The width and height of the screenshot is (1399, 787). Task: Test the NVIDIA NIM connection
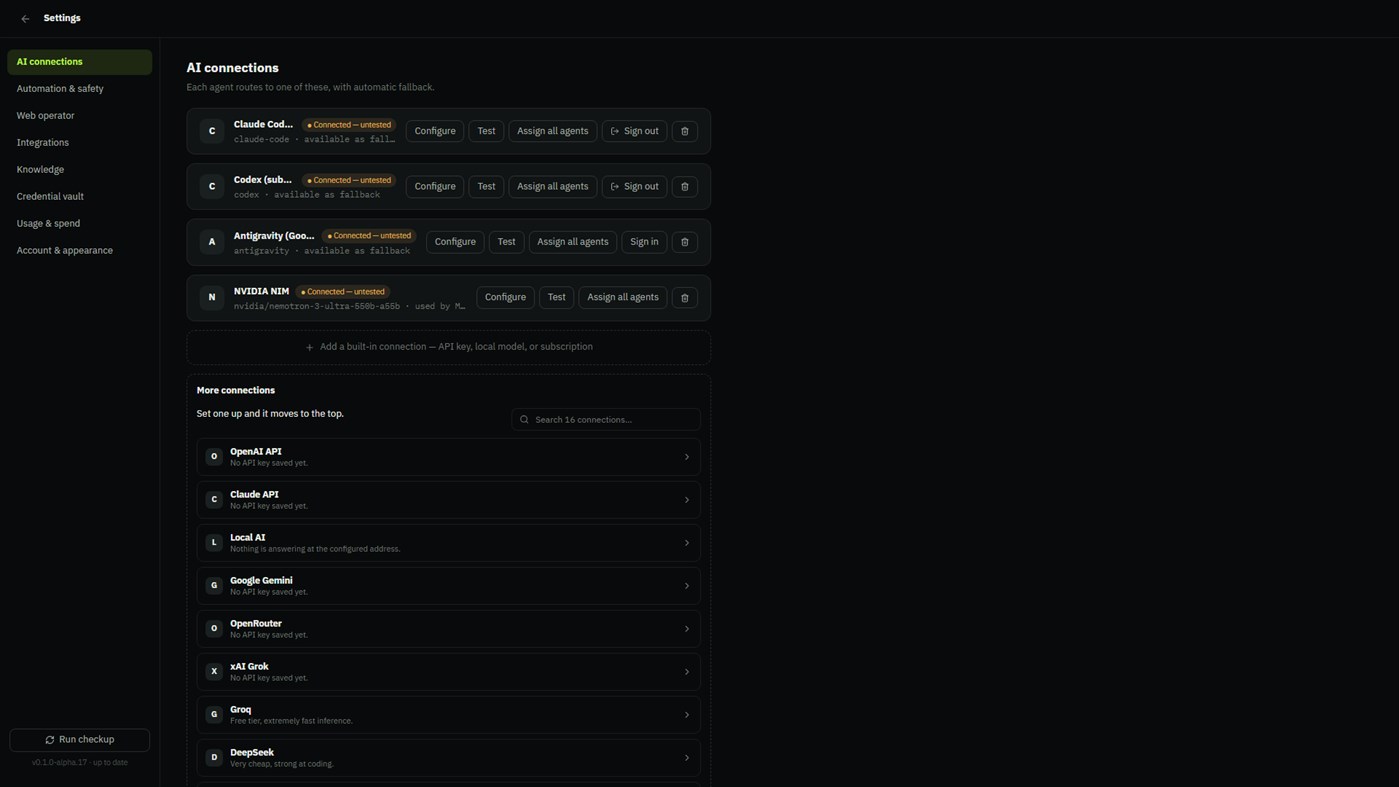tap(556, 298)
